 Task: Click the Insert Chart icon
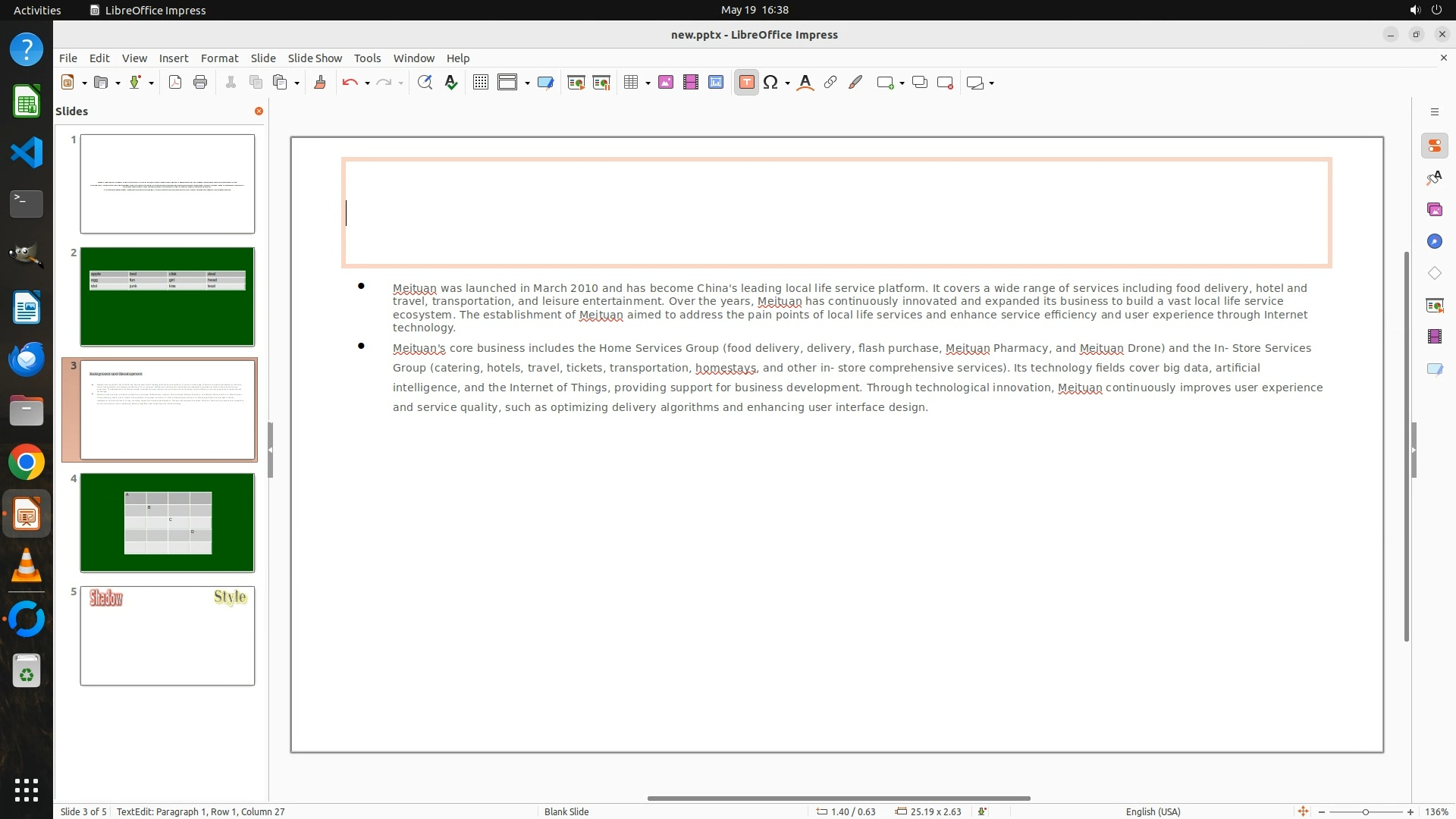coord(716,83)
